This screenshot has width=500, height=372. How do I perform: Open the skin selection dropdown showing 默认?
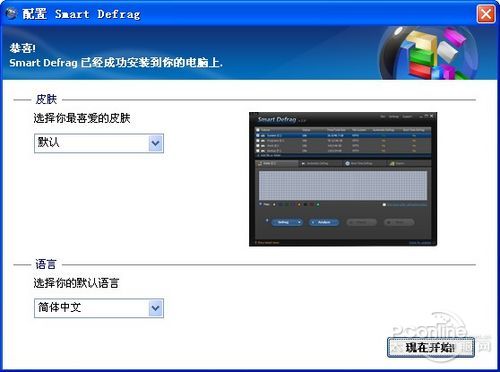[x=99, y=143]
